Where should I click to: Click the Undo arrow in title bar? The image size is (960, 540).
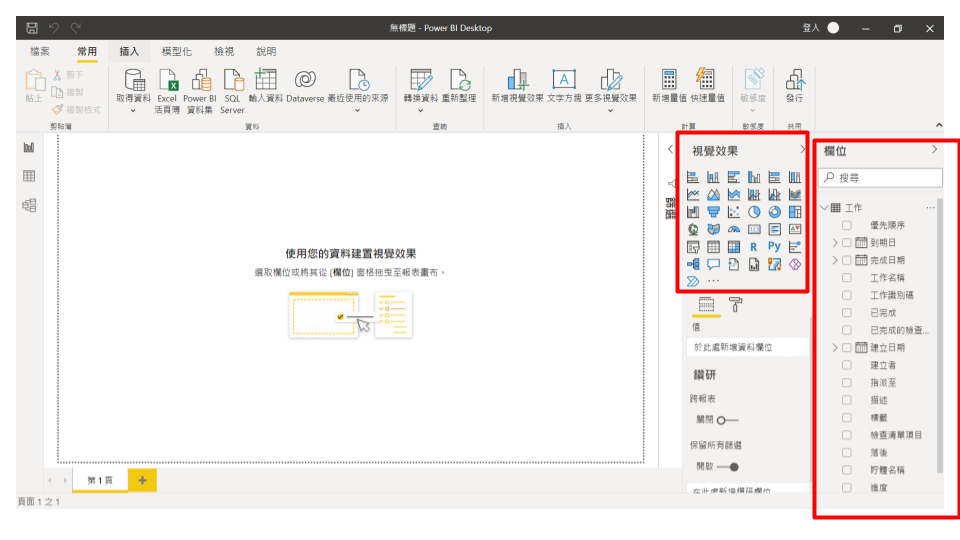[54, 28]
